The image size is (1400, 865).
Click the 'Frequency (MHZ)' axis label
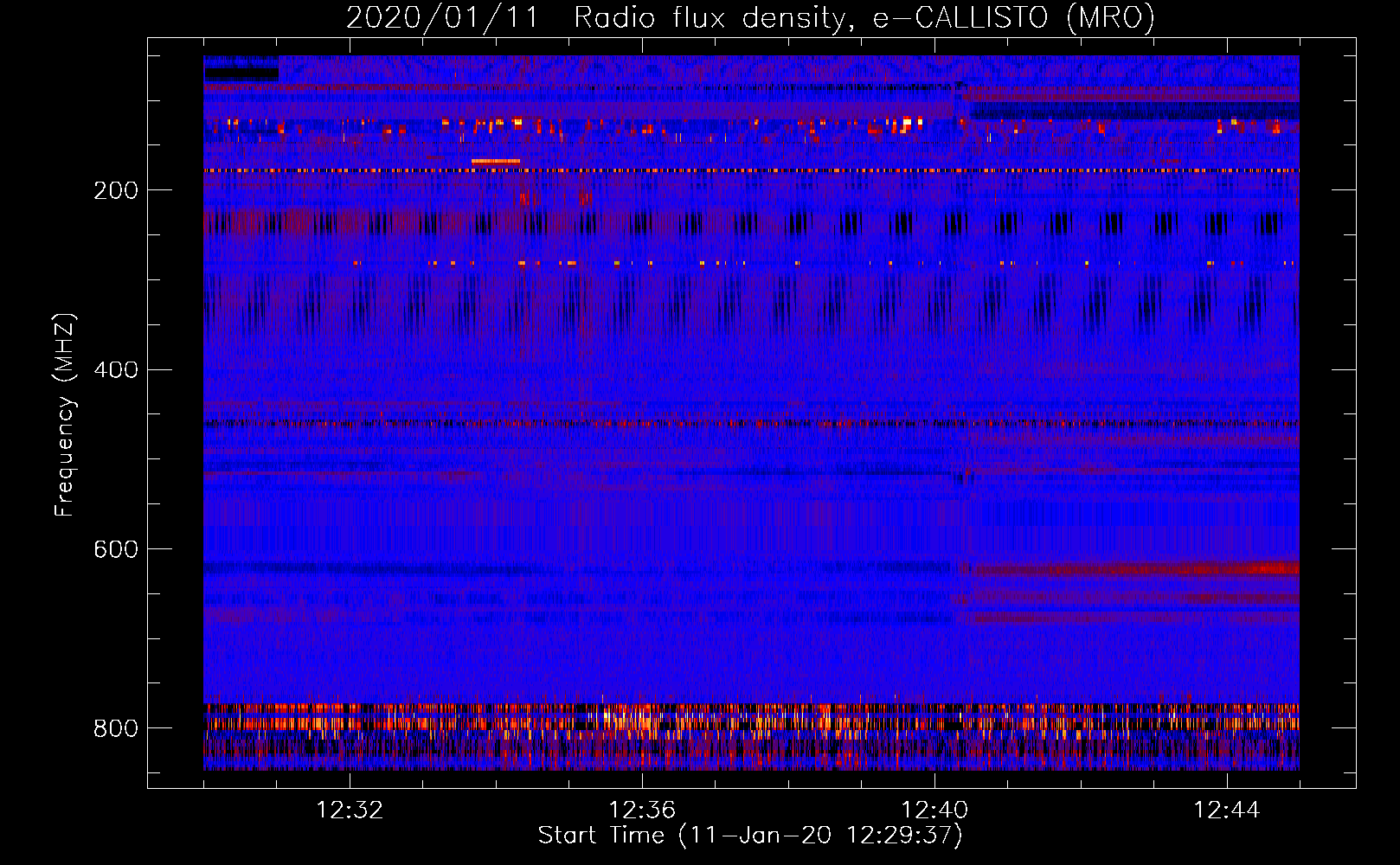65,414
